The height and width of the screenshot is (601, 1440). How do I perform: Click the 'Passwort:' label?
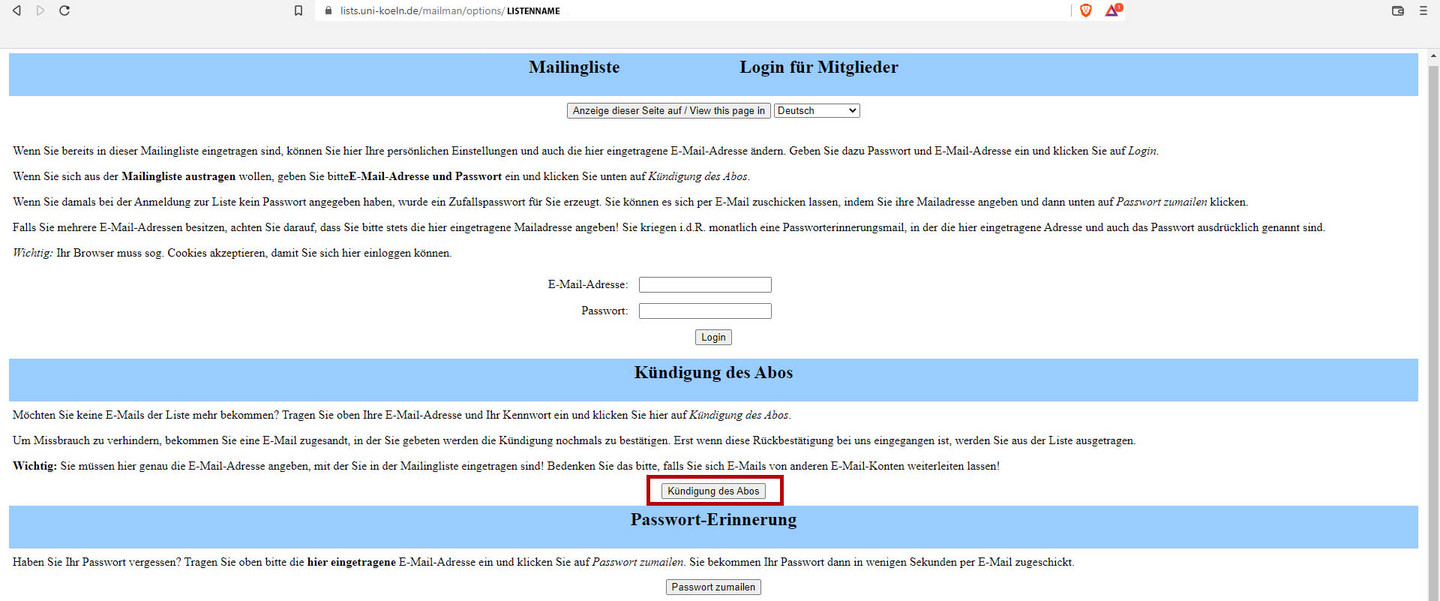coord(605,311)
